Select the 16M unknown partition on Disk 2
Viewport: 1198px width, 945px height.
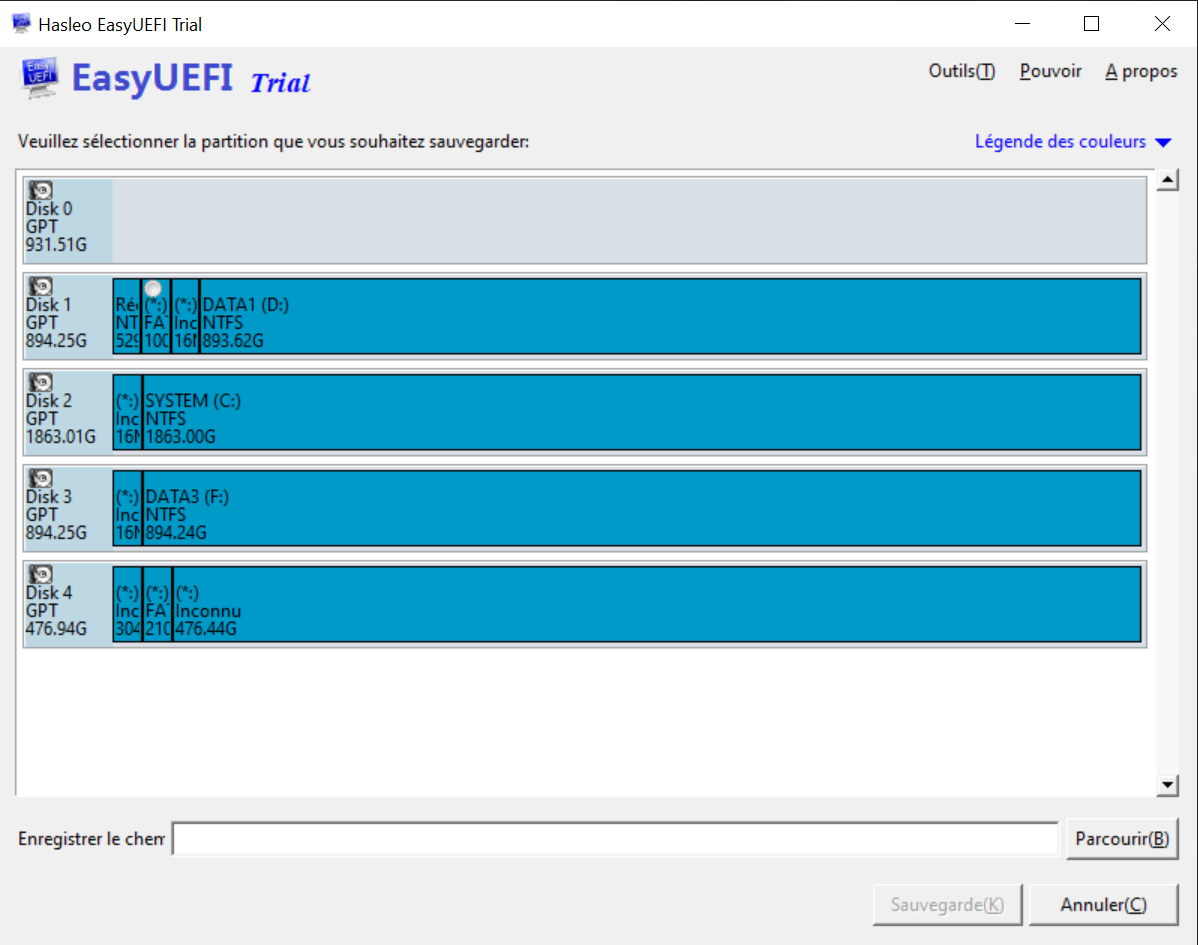click(x=128, y=412)
